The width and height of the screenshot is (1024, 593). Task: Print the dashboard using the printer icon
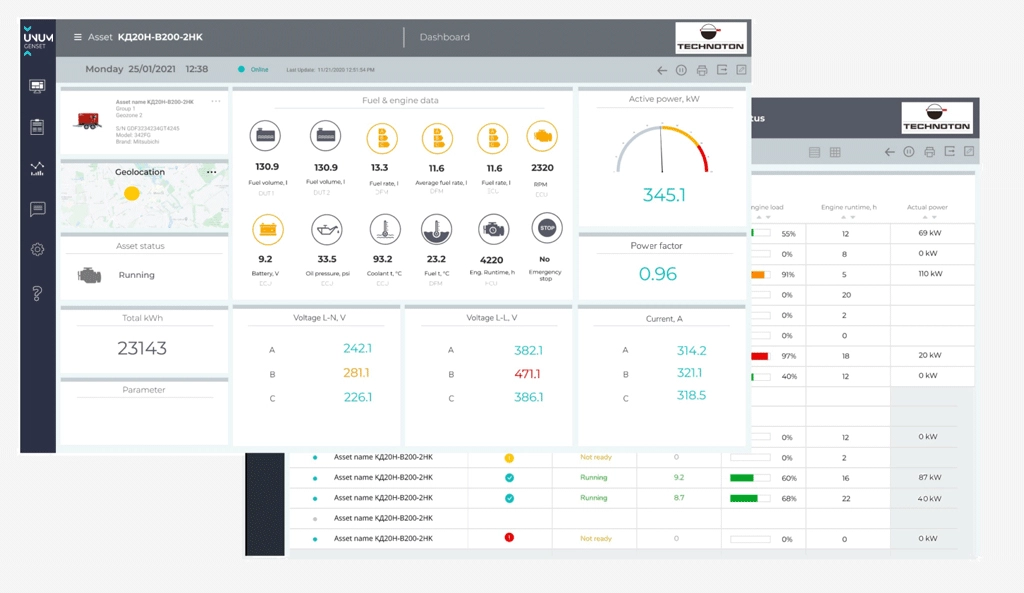coord(700,70)
